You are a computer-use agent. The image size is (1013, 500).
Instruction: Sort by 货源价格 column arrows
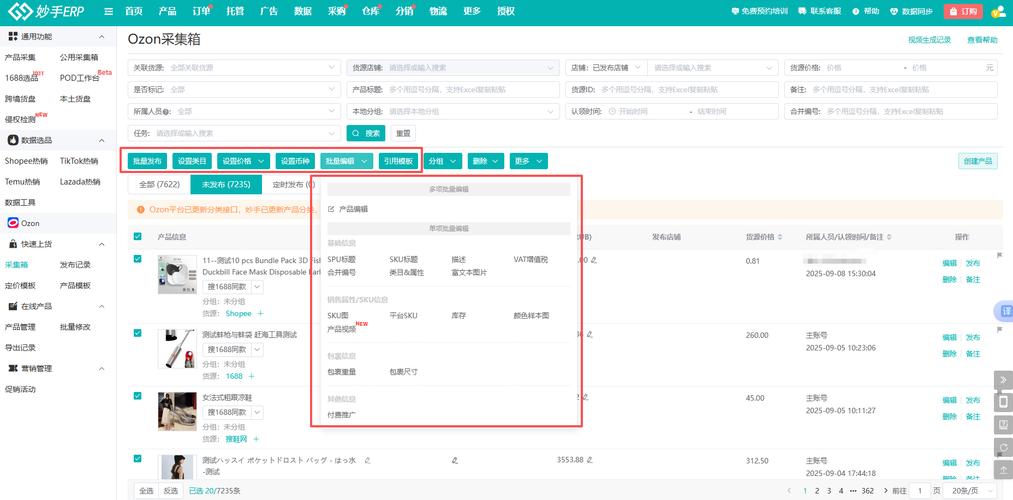coord(778,237)
